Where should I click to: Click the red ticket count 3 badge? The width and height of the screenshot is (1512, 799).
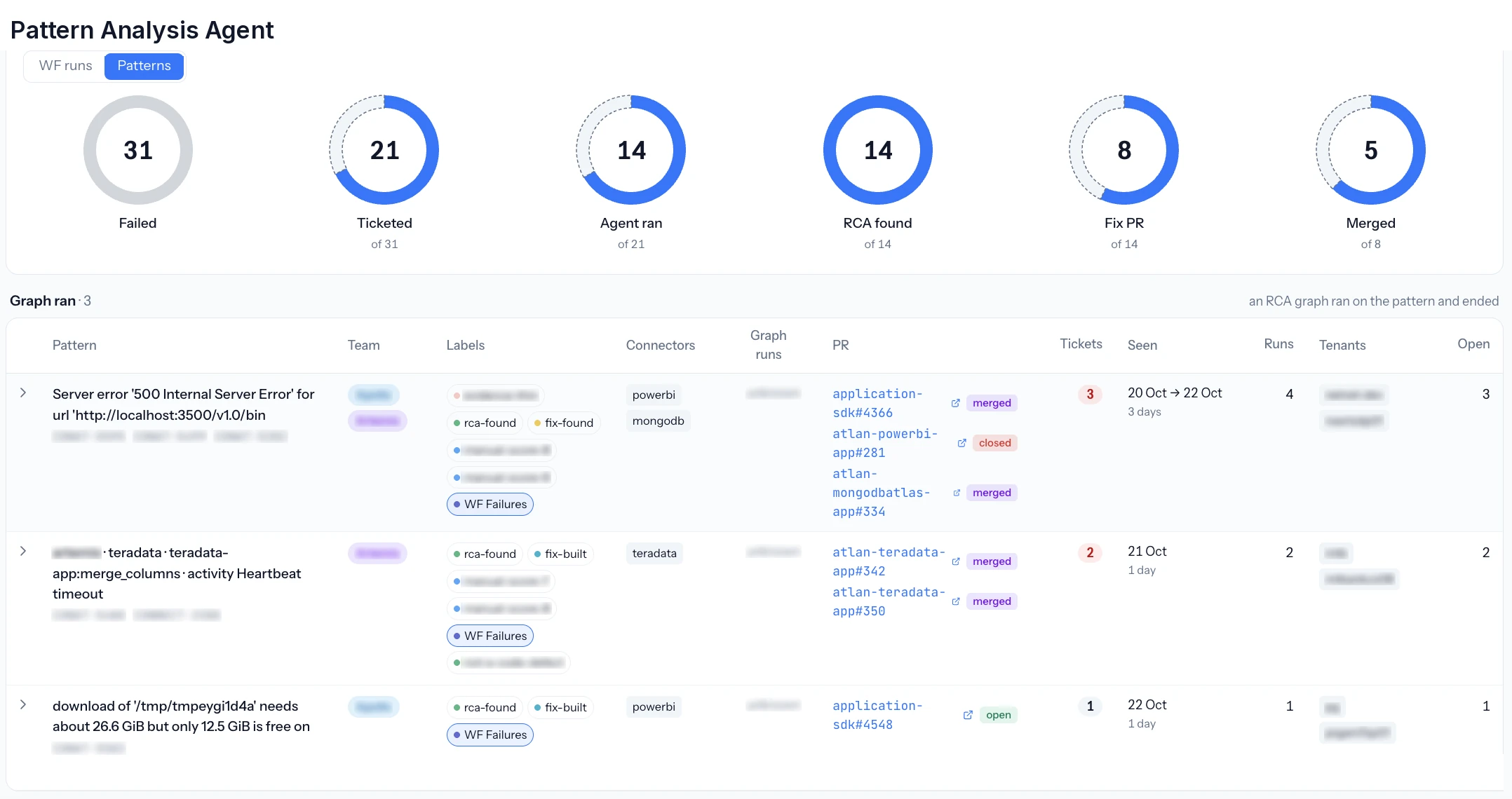click(1090, 394)
